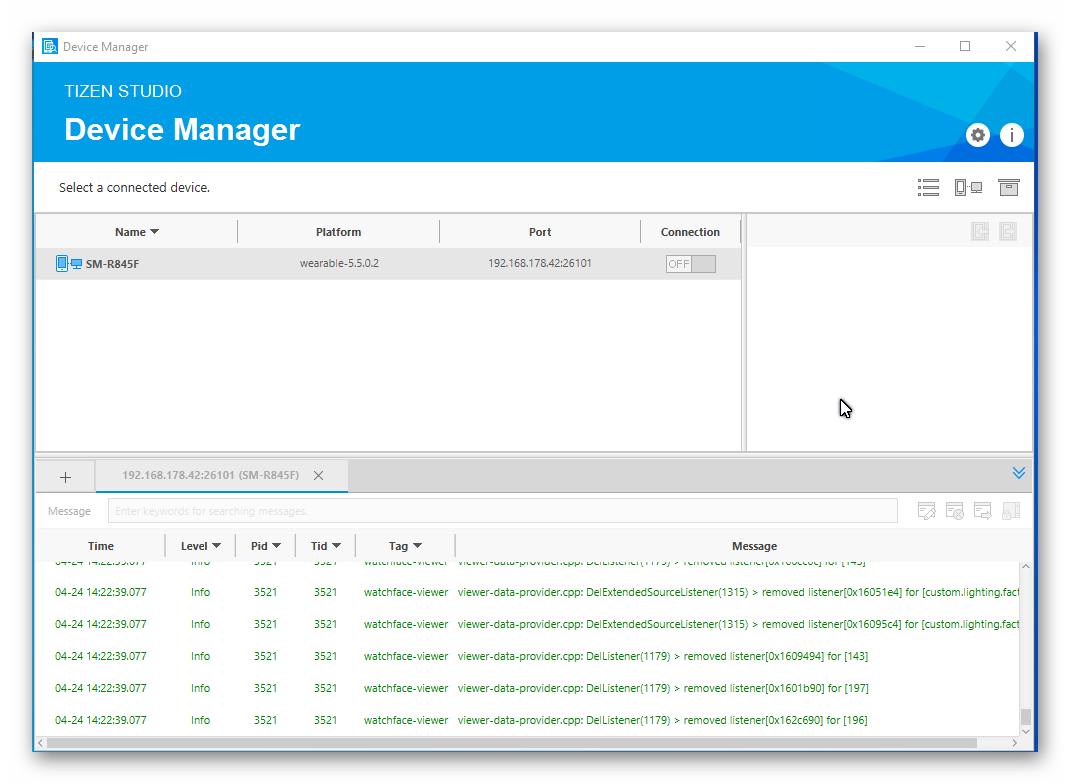Open the Tag filter dropdown
Screen dimensions: 1070x784
(418, 546)
